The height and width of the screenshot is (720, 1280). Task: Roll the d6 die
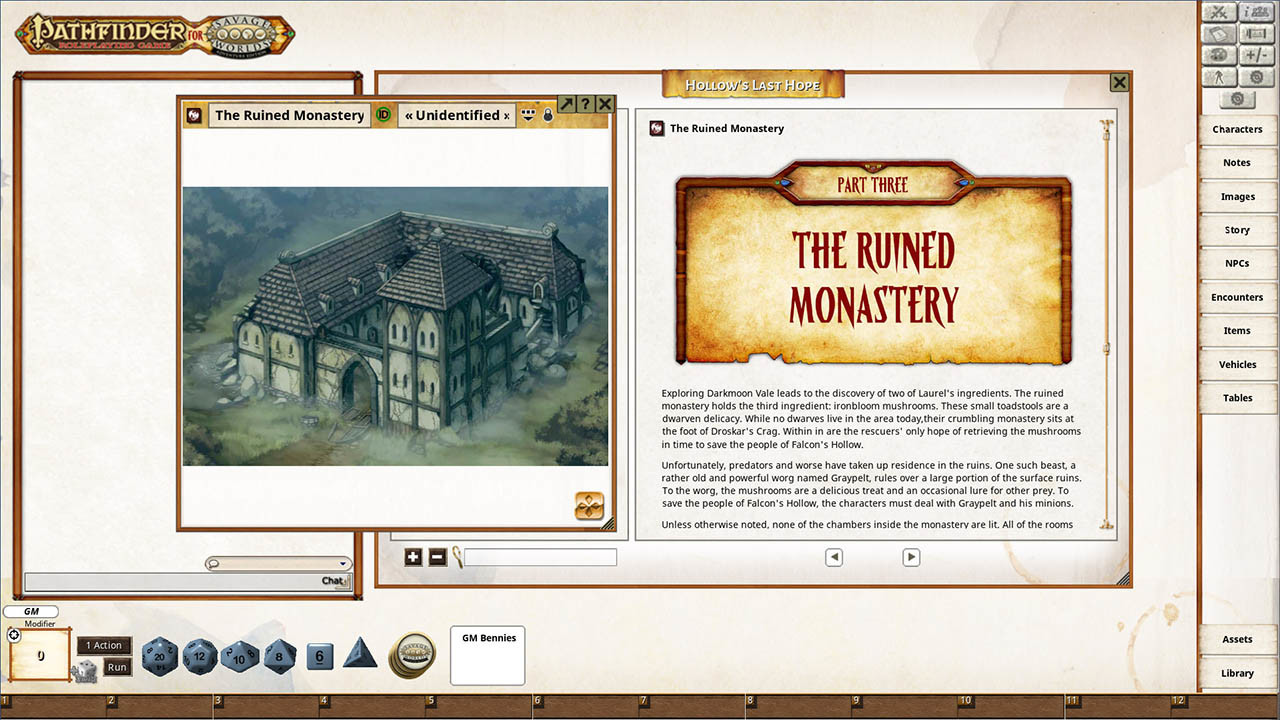(319, 656)
